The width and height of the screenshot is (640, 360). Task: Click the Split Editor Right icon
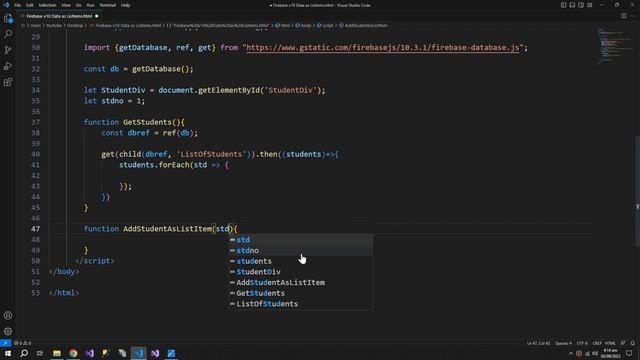click(x=624, y=16)
